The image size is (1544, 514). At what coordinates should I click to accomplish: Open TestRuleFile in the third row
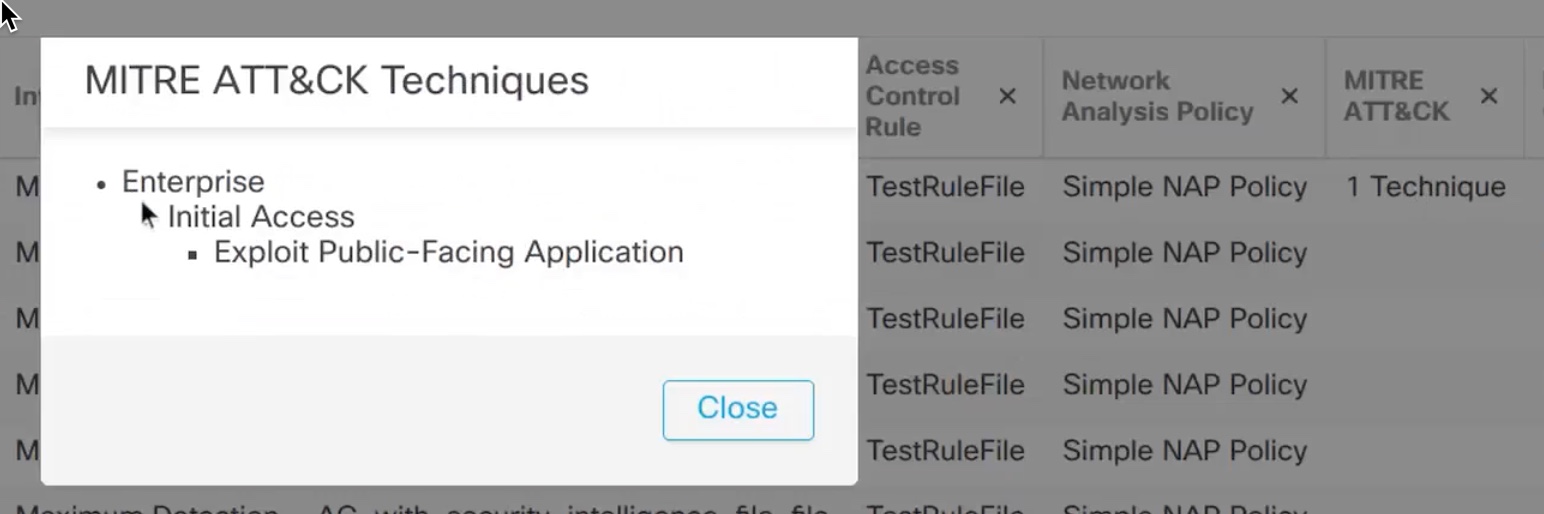pos(945,319)
